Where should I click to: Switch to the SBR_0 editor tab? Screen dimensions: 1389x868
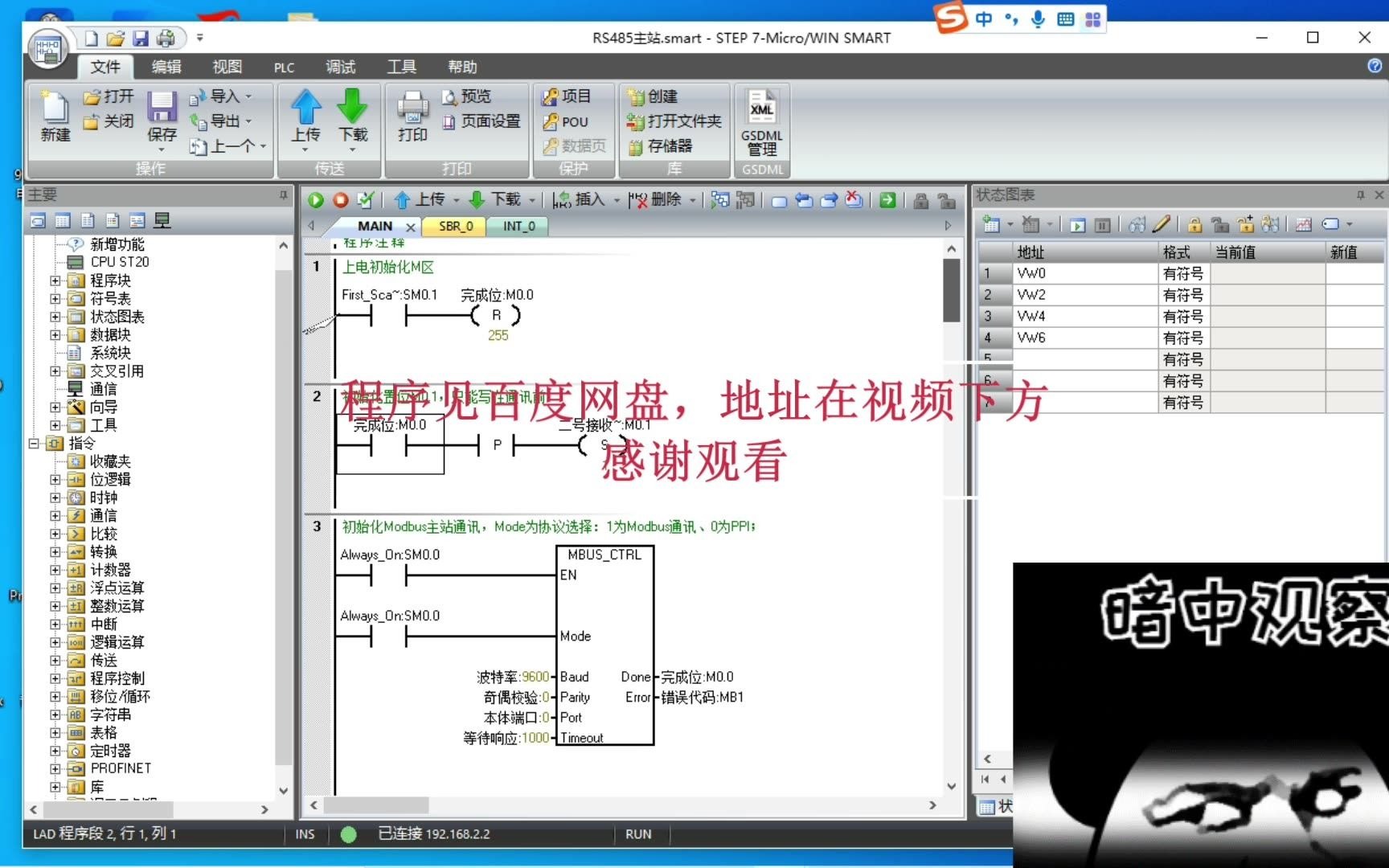(x=456, y=227)
